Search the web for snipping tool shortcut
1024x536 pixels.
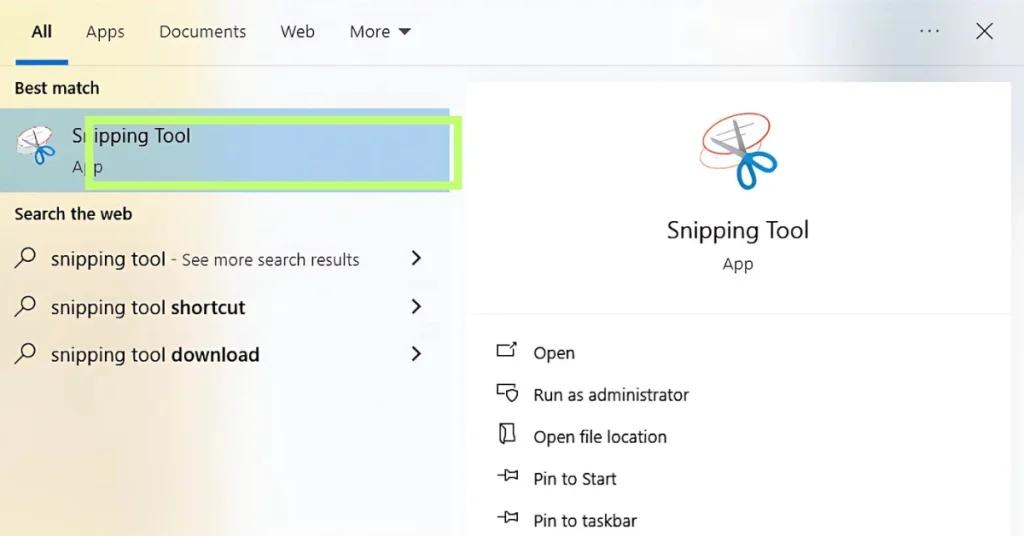click(148, 307)
